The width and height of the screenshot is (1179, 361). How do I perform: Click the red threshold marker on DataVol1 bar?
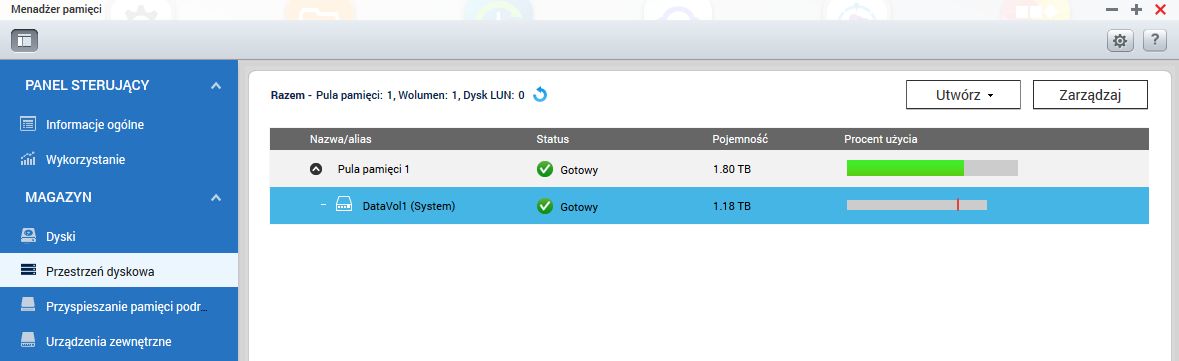click(957, 205)
